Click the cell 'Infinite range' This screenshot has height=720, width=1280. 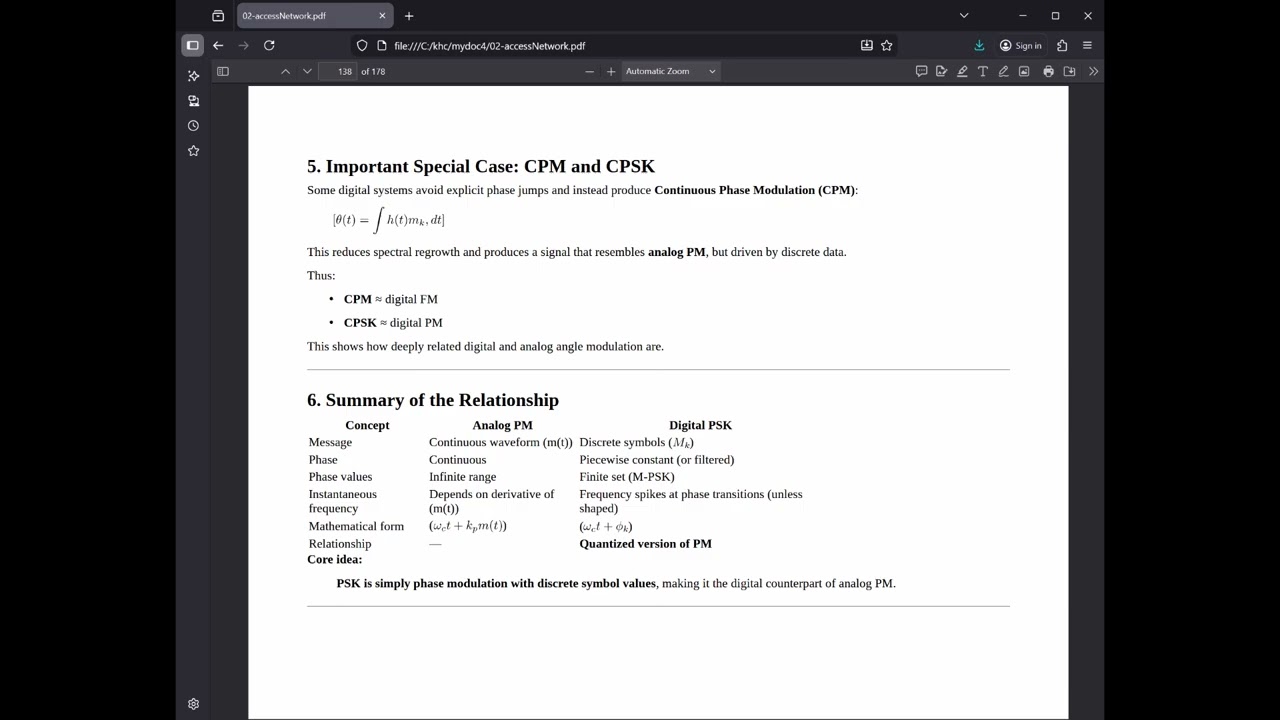pos(462,477)
